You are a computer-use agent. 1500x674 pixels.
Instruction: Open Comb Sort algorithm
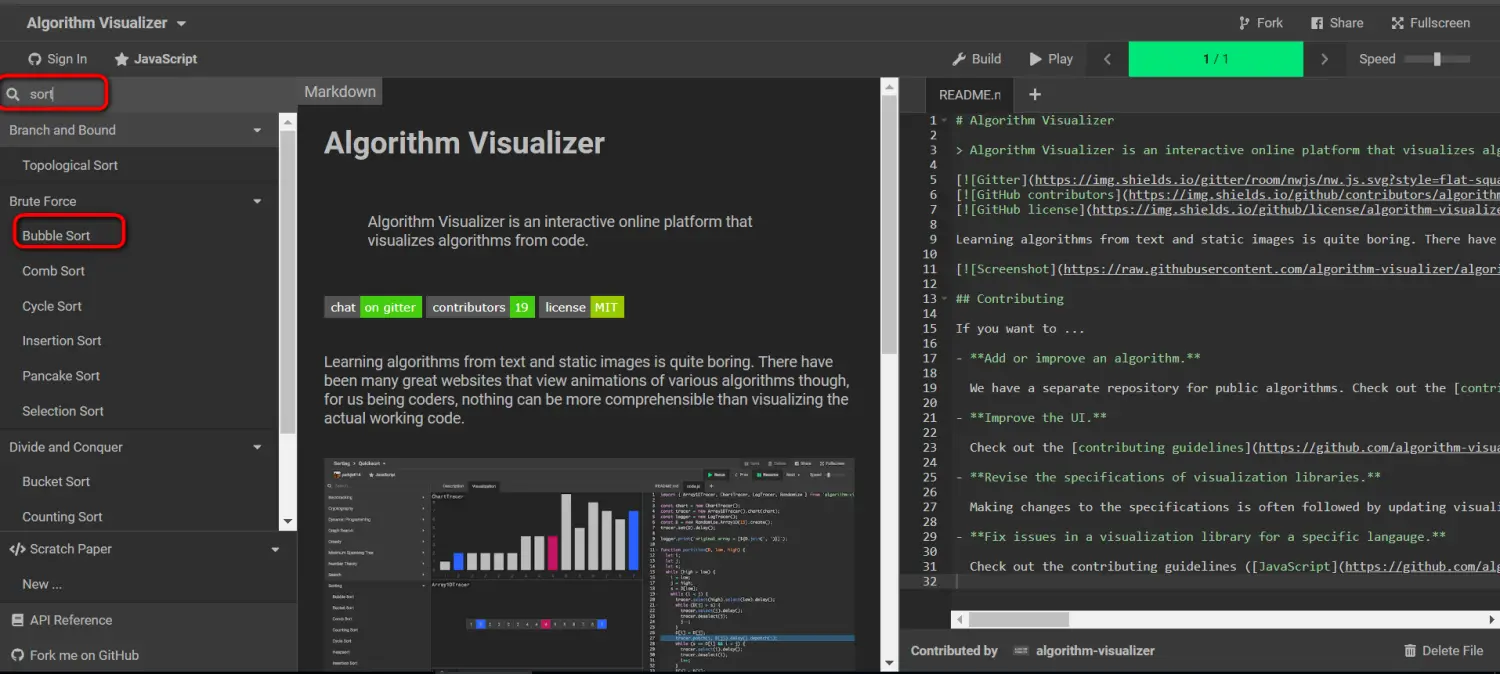pos(53,271)
